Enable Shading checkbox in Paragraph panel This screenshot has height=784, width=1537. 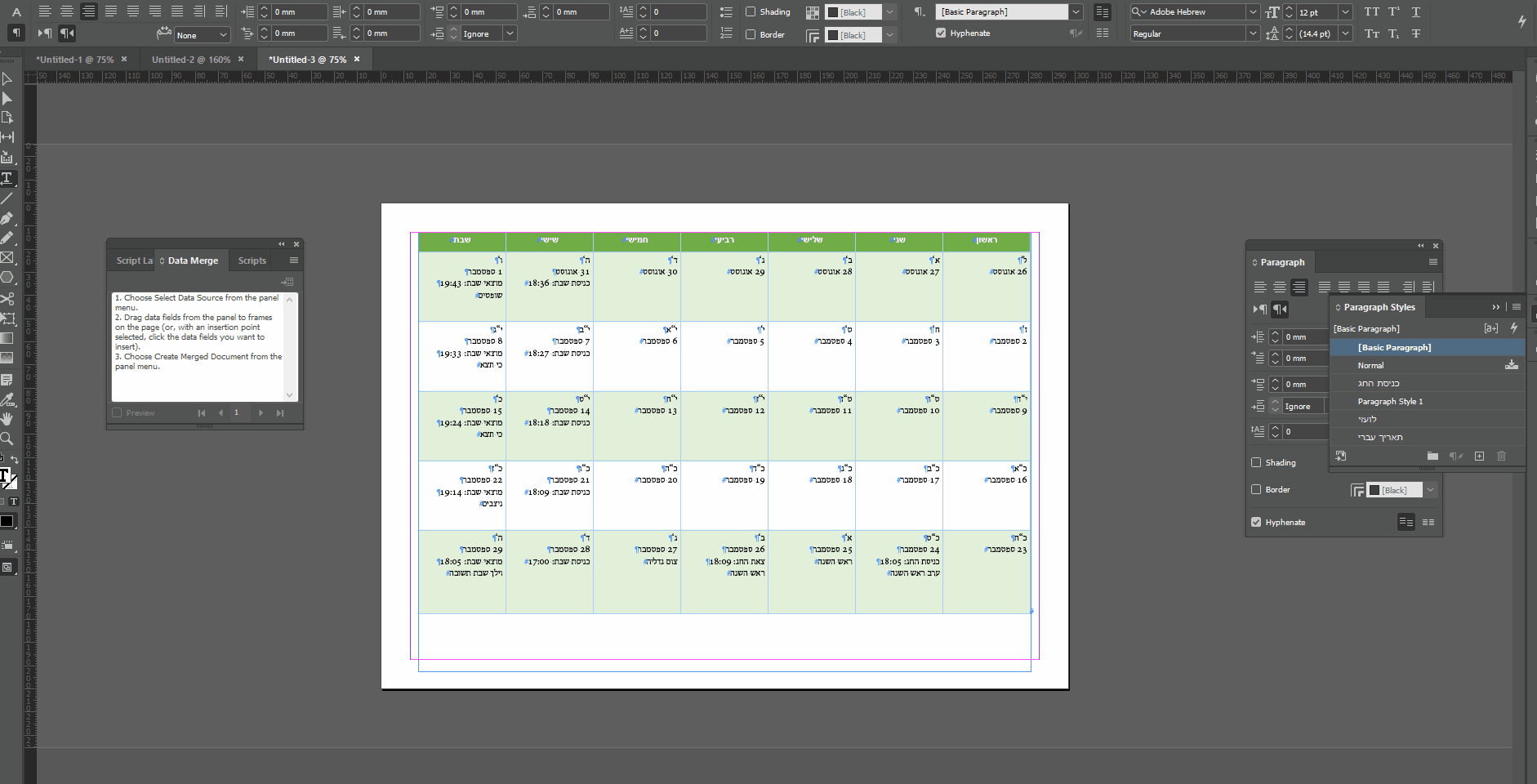pos(1256,462)
